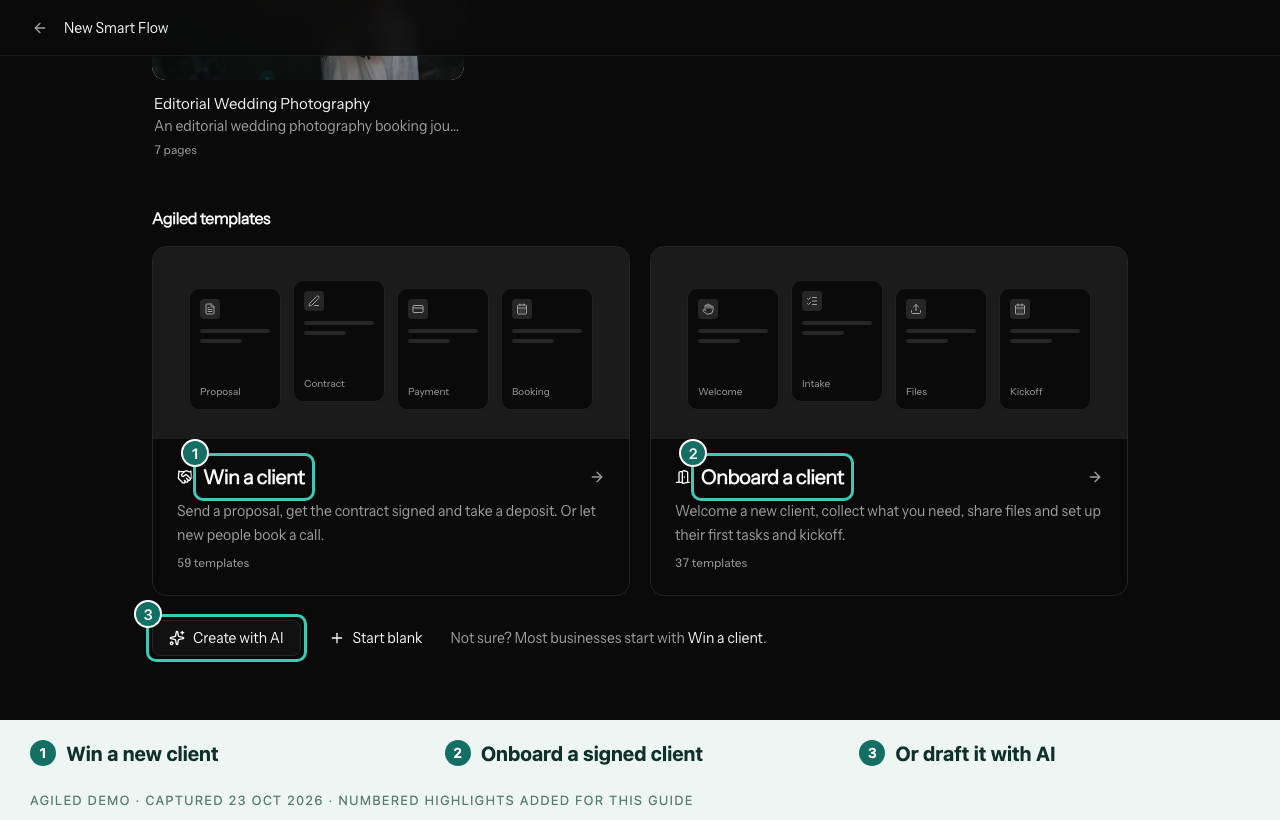1280x820 pixels.
Task: Click the Payment step label
Action: (428, 392)
